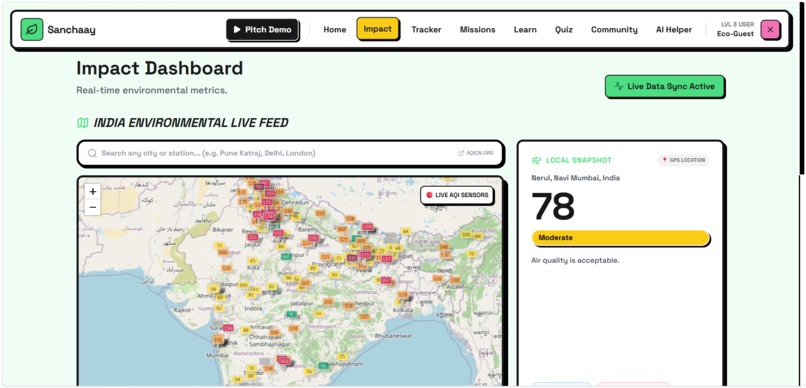806x388 pixels.
Task: Click the Mumbai city label on the map
Action: 217,355
